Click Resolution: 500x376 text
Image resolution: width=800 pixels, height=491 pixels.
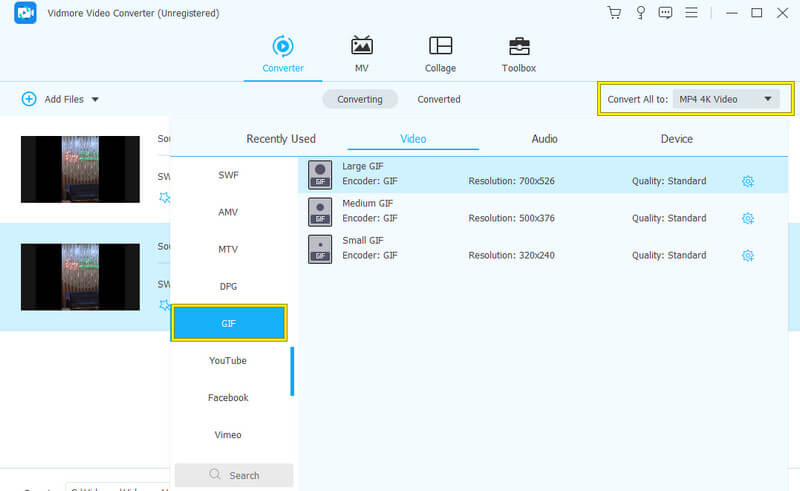[x=511, y=218]
